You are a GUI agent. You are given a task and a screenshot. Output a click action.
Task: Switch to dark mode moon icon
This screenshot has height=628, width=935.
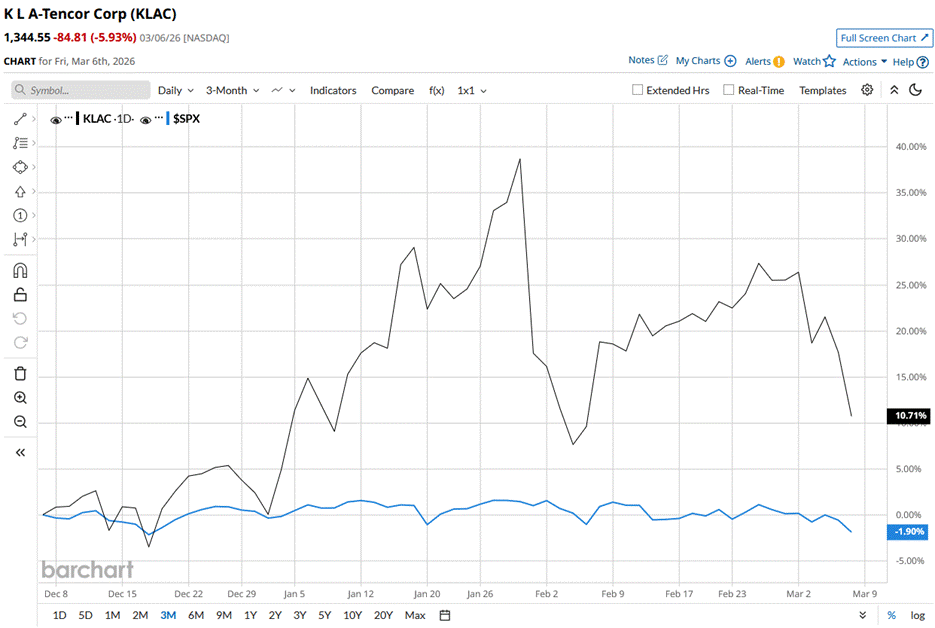(915, 90)
